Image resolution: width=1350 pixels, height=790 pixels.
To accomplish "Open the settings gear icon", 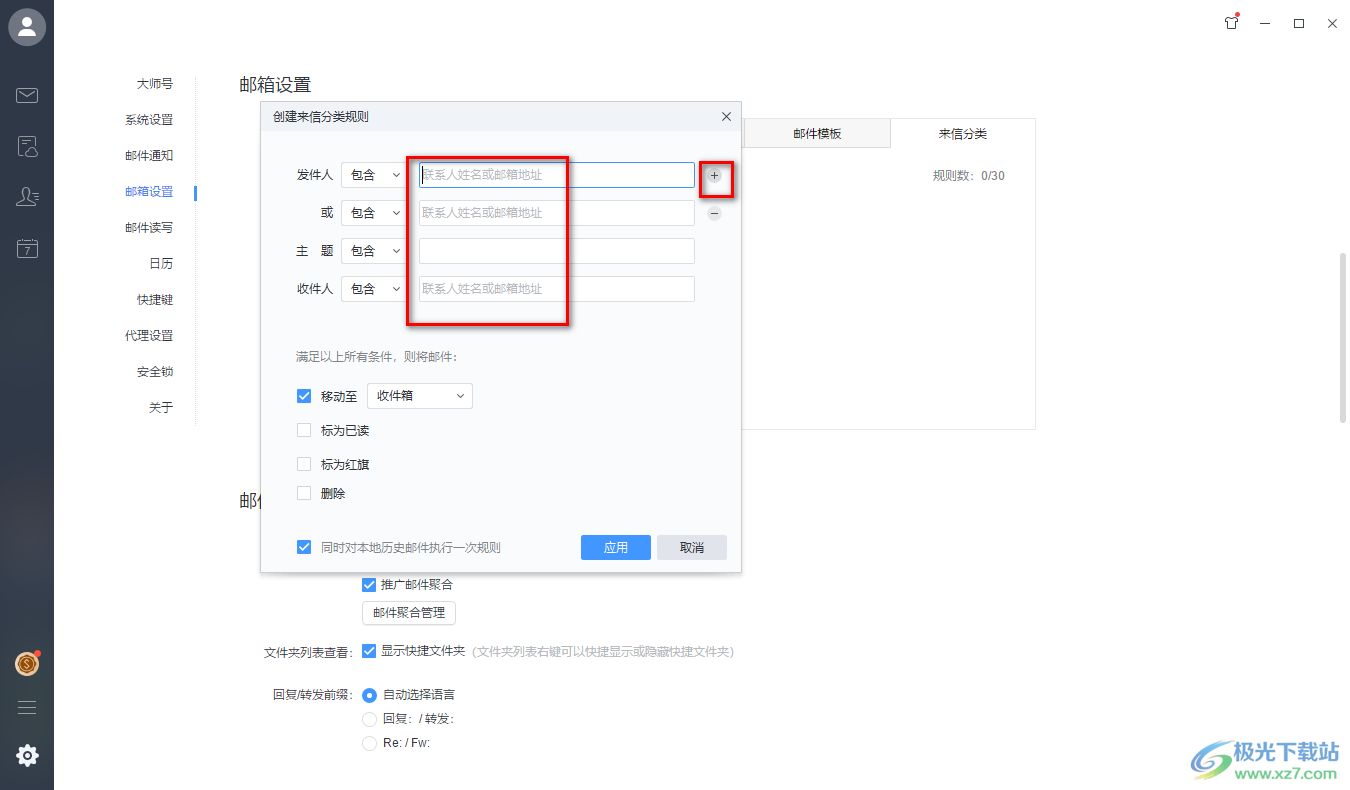I will point(27,756).
